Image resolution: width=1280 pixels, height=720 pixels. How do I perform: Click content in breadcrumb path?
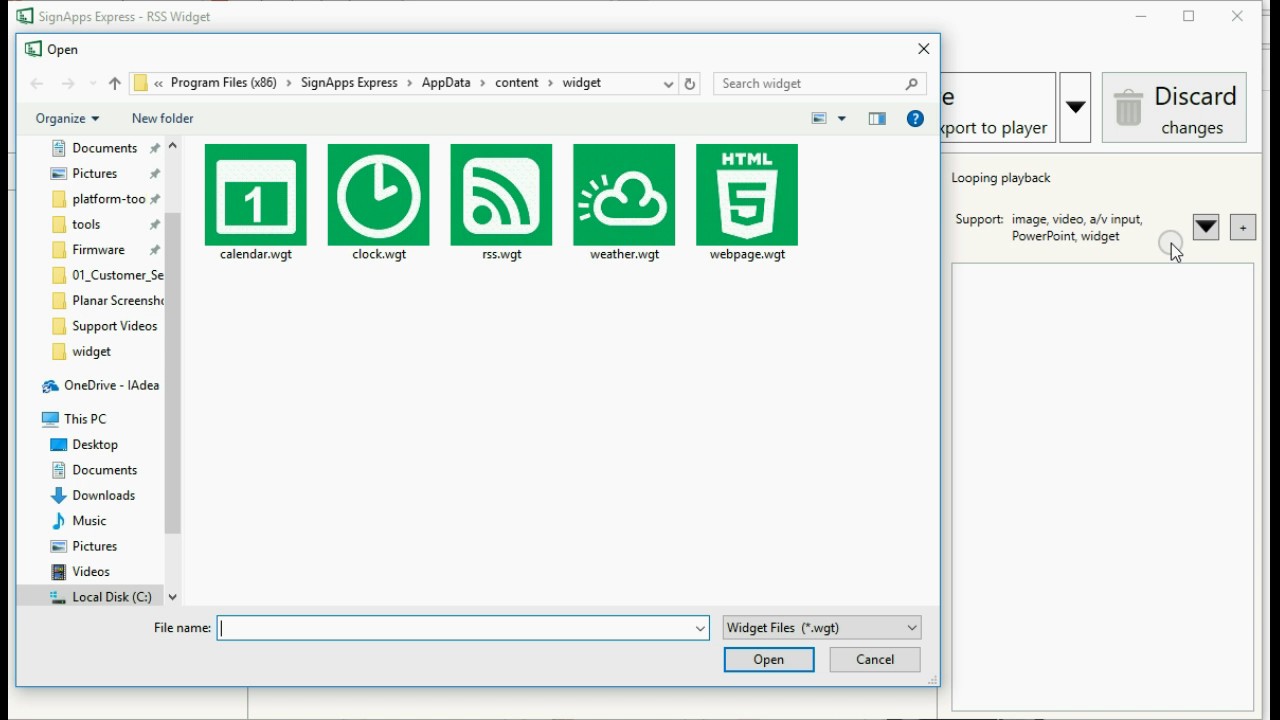tap(517, 83)
